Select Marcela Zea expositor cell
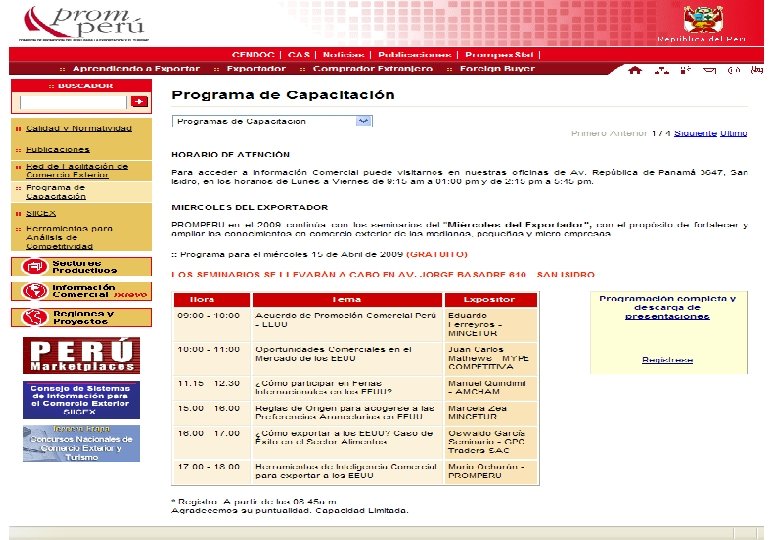 (490, 412)
